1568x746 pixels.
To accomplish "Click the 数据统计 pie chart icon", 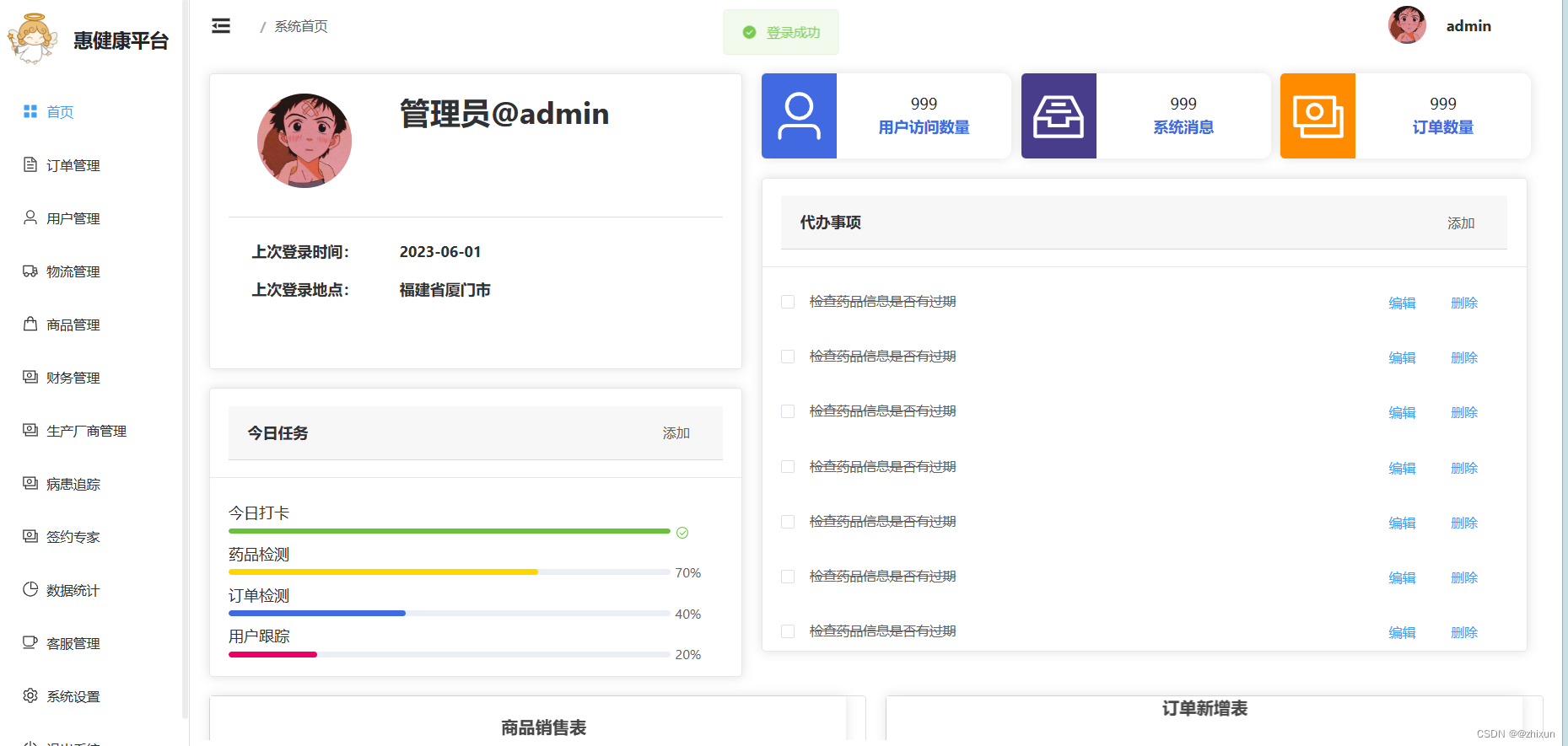I will 30,589.
